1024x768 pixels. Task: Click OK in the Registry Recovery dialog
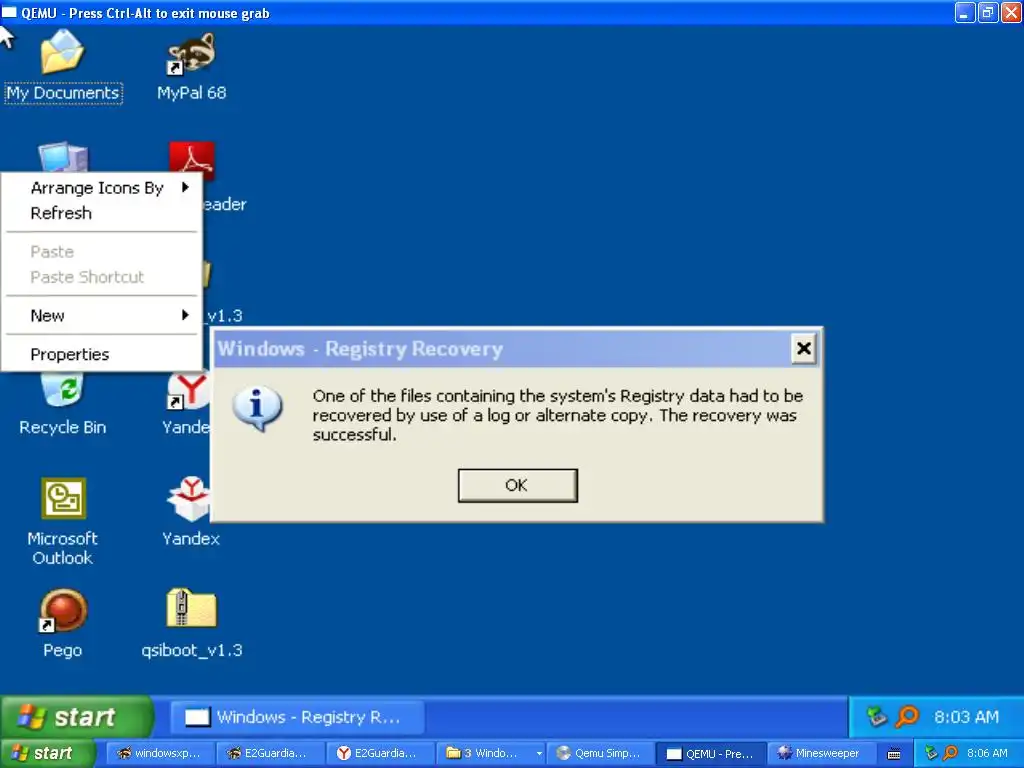(x=517, y=485)
